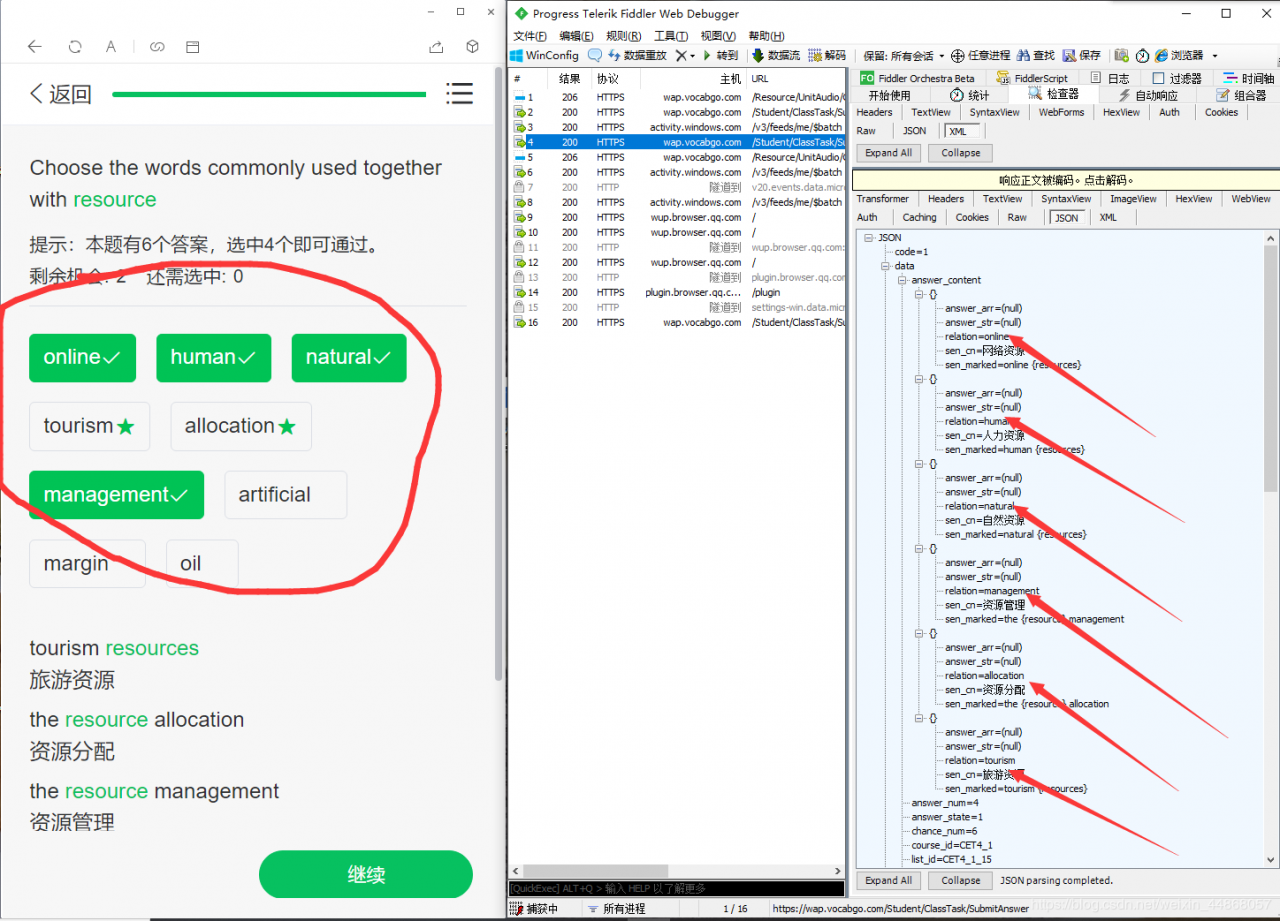Collapse the root JSON tree node
Image resolution: width=1280 pixels, height=921 pixels.
(869, 238)
